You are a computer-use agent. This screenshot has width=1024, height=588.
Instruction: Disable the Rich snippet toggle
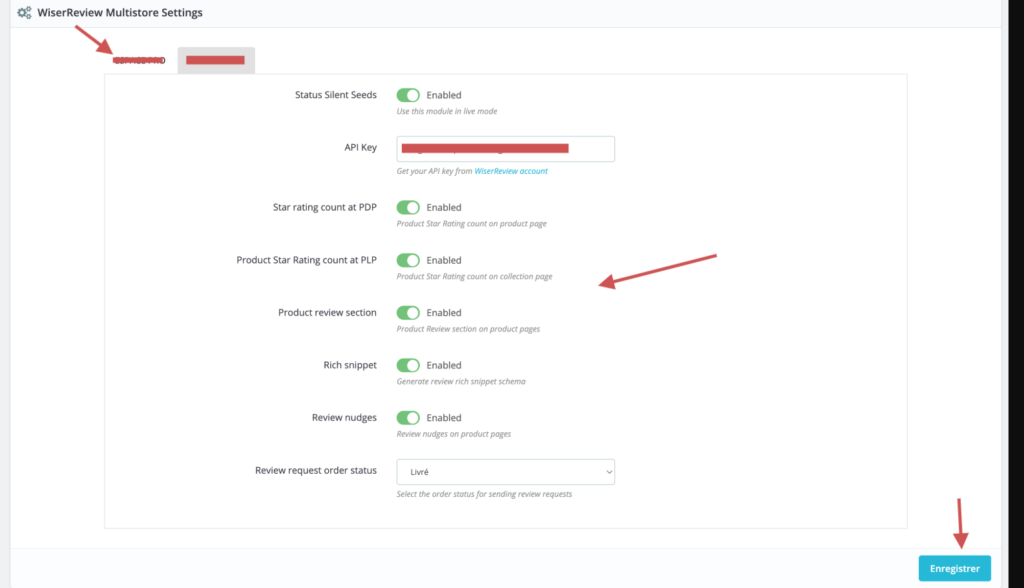408,365
